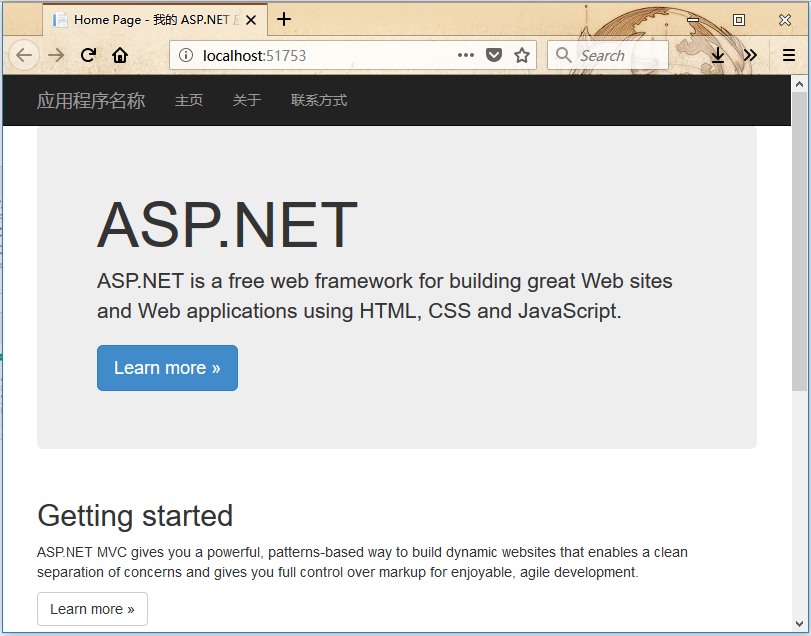Screen dimensions: 811x636
Task: Open a new browser tab
Action: 284,19
